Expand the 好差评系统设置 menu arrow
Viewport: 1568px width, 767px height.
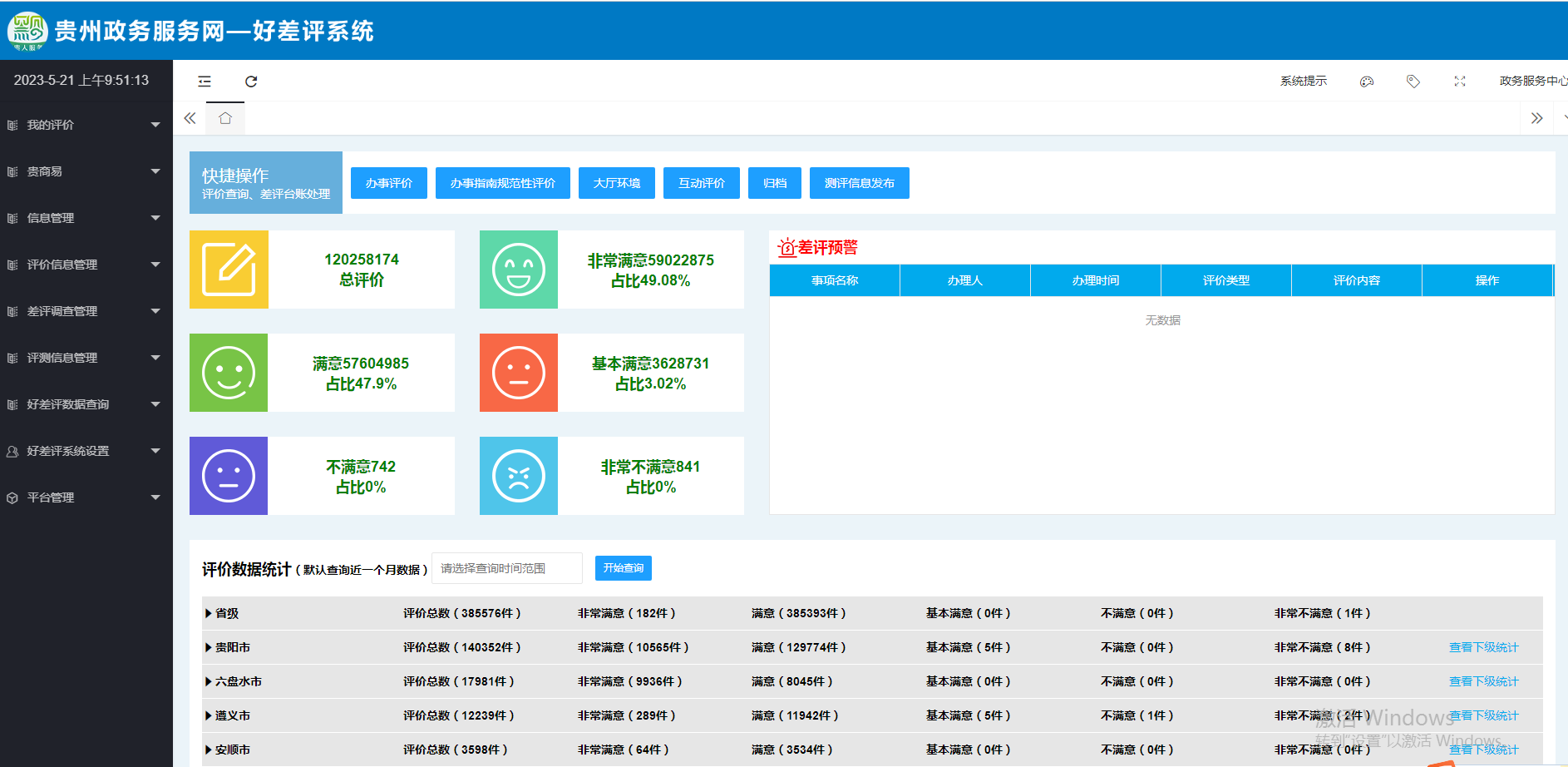point(155,451)
